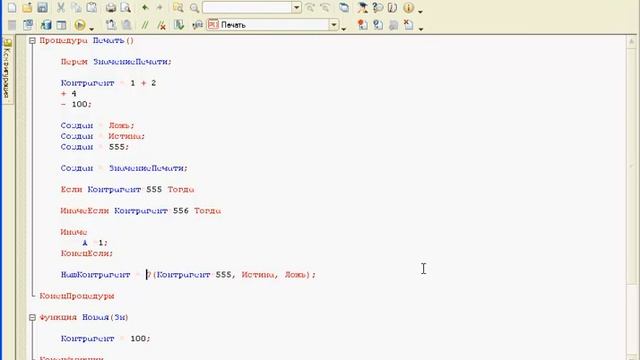Start debugging with the yellow play icon

point(80,25)
